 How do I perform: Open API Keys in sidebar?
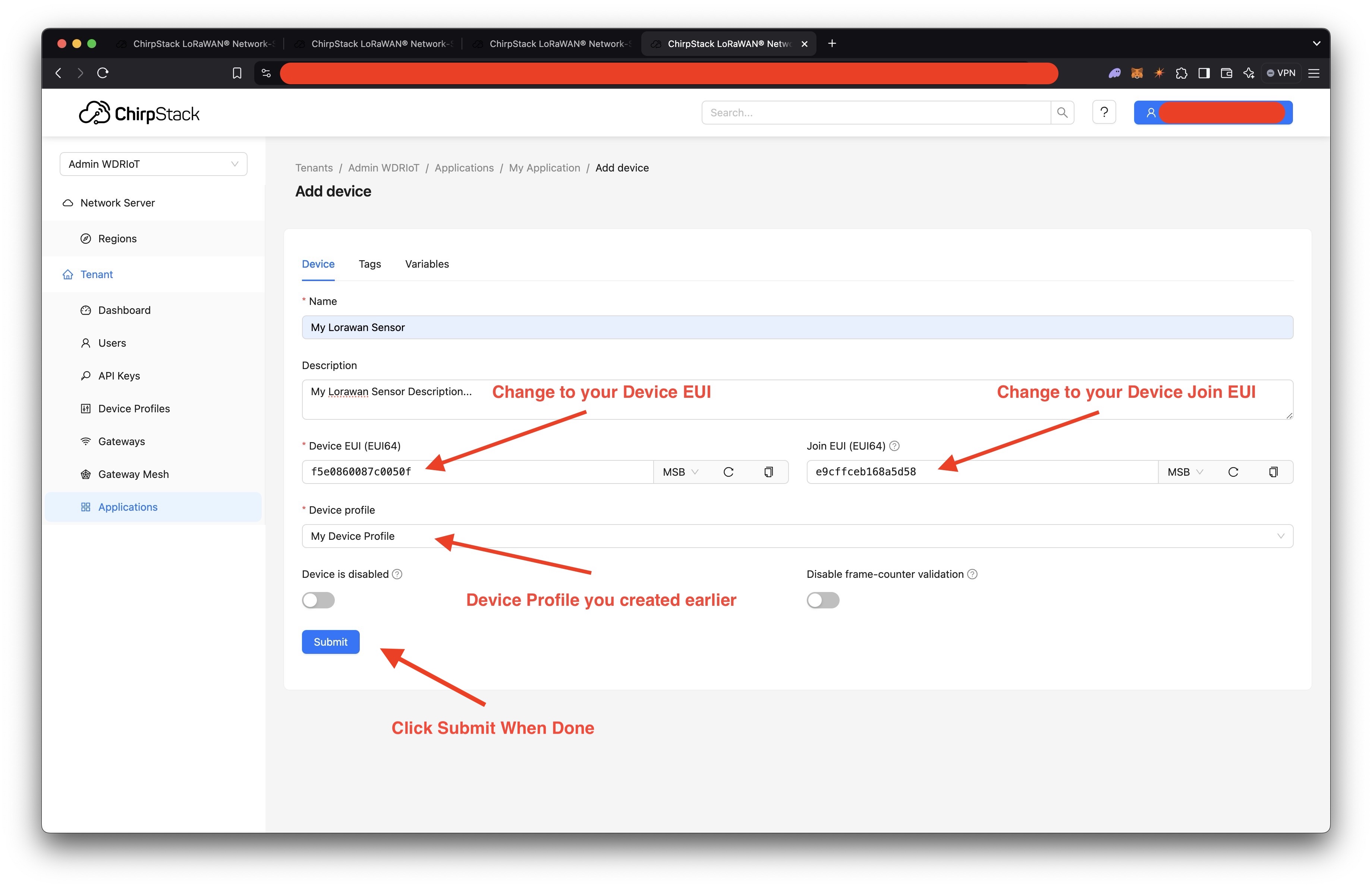coord(153,376)
